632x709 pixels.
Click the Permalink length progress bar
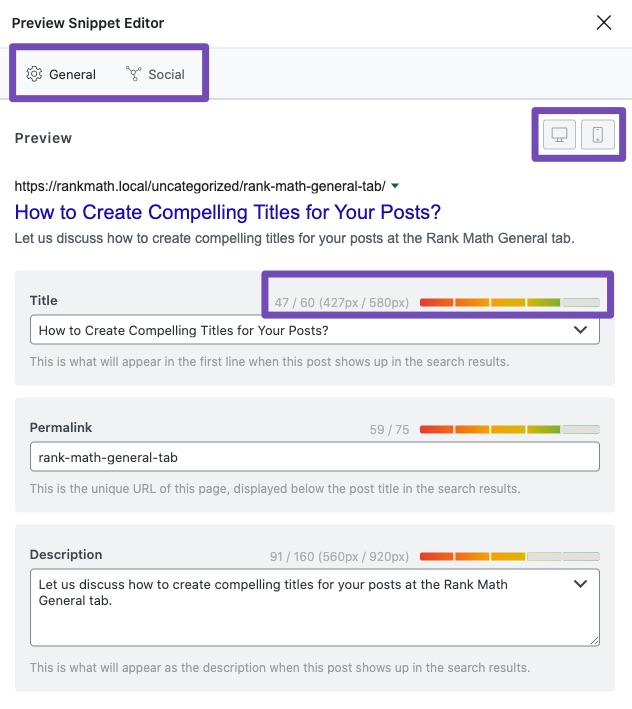click(509, 430)
